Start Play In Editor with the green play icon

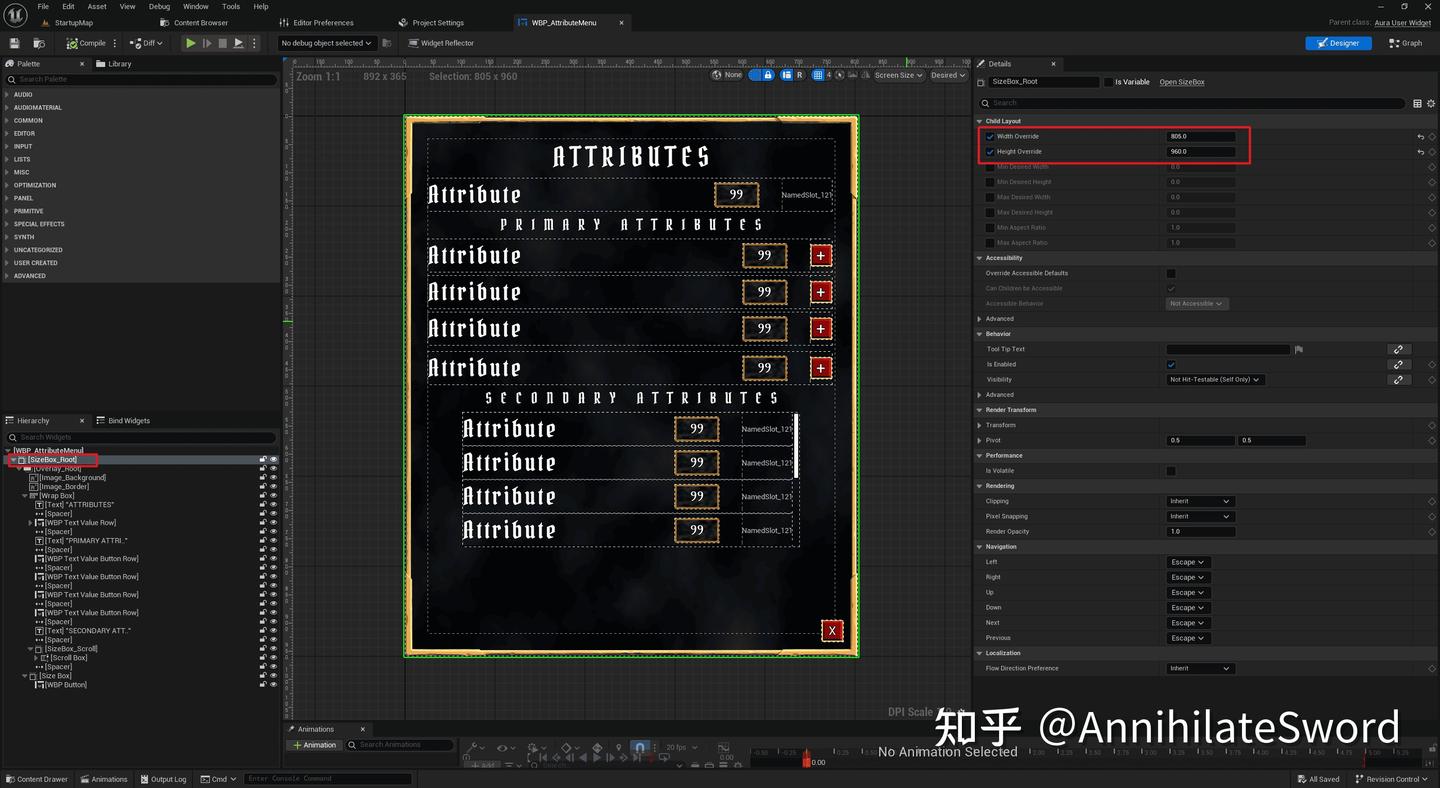click(190, 43)
